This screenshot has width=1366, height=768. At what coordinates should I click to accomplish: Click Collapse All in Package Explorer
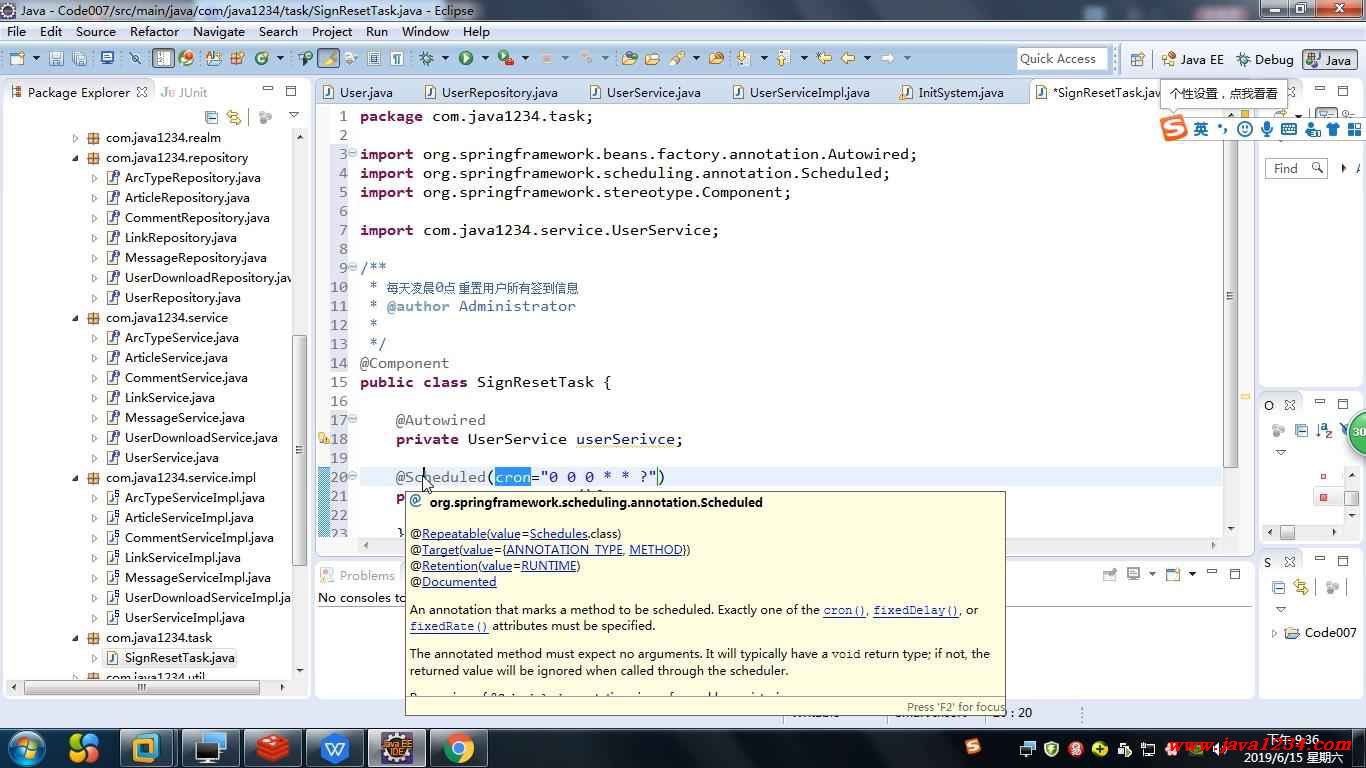tap(211, 117)
